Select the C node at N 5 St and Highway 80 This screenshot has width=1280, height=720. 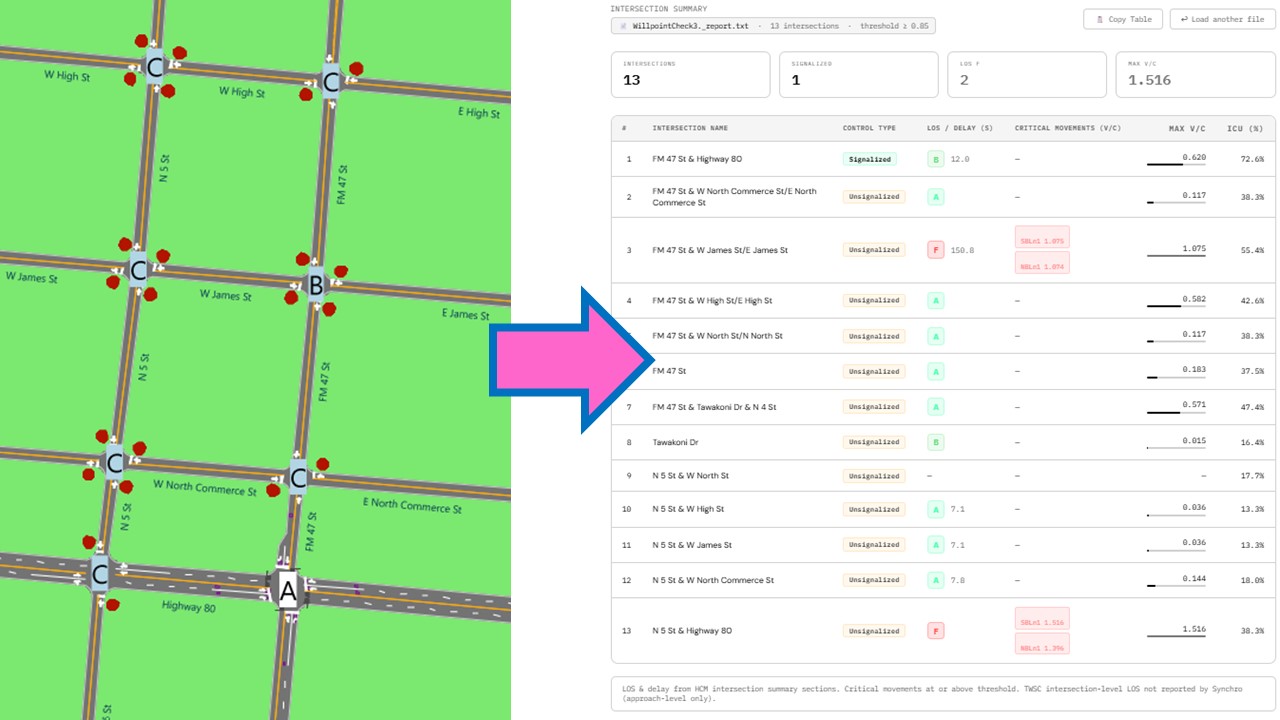point(100,574)
